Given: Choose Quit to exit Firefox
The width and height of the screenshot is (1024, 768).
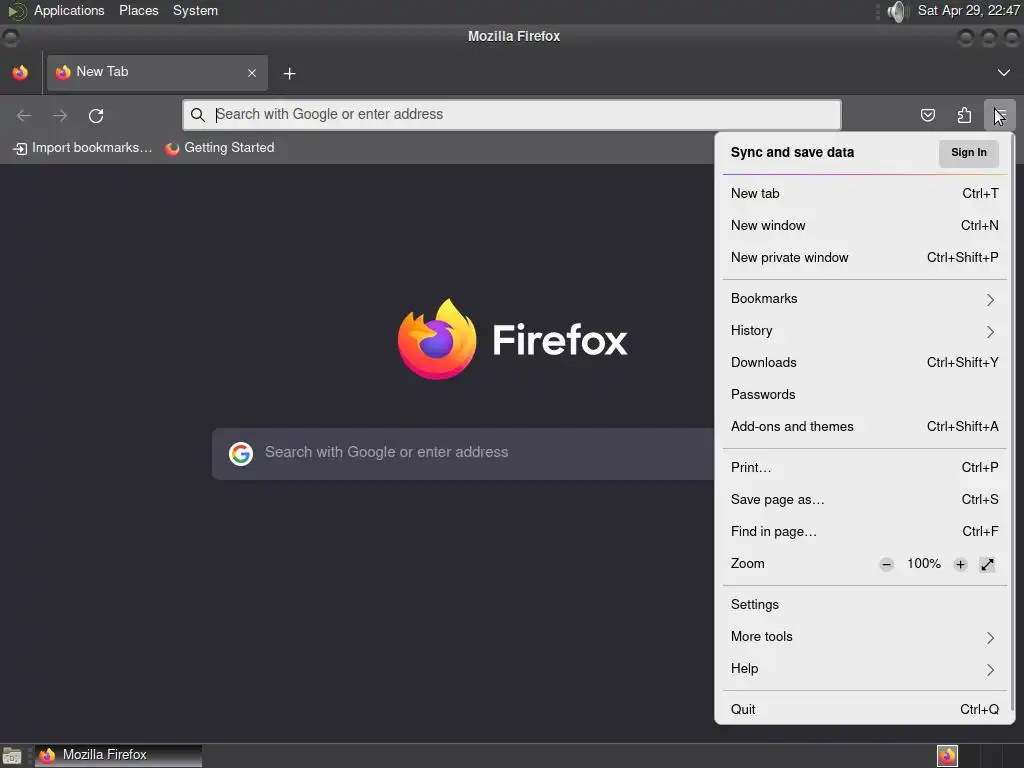Looking at the screenshot, I should click(864, 710).
